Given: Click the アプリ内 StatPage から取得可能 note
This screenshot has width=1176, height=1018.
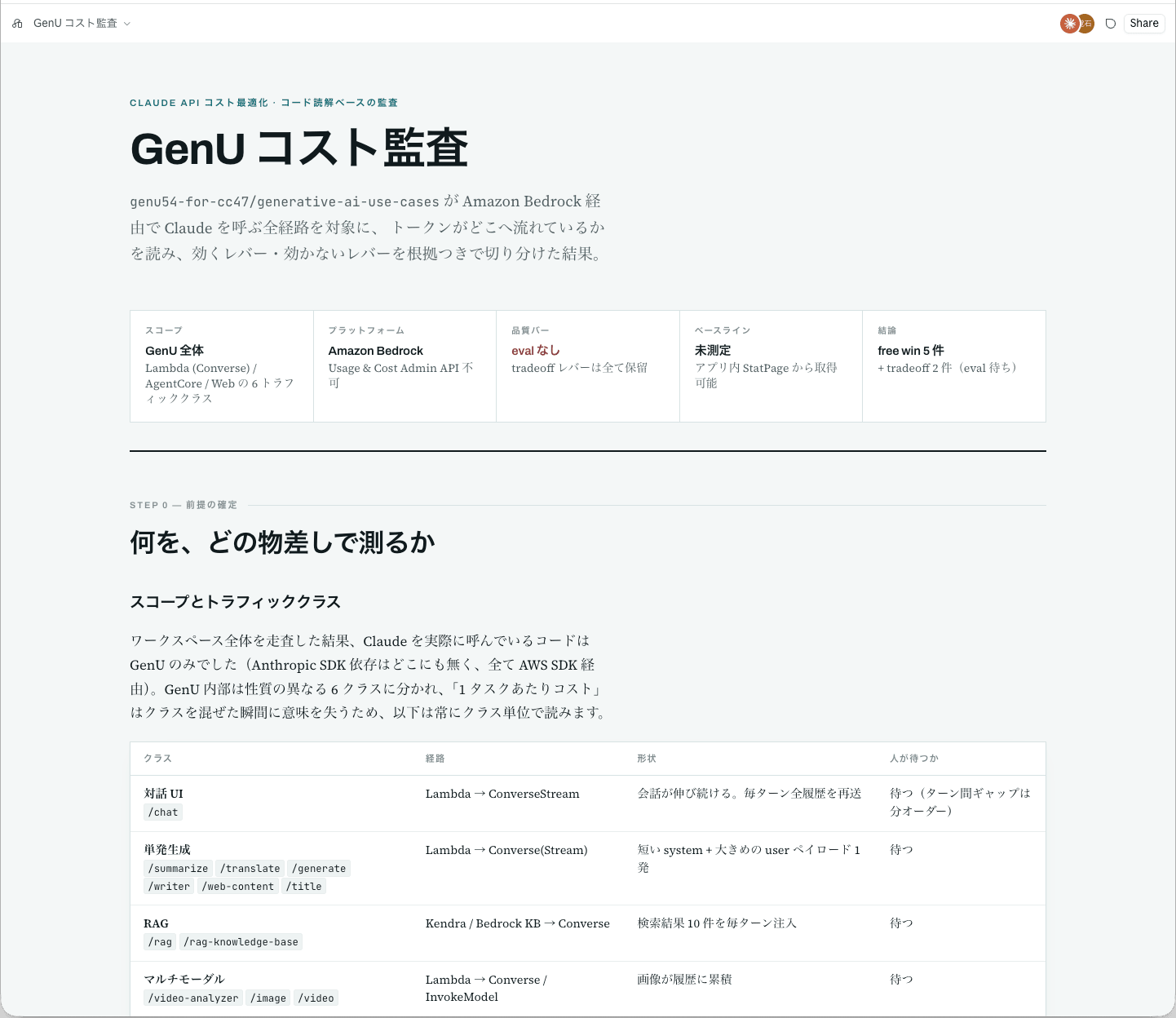Looking at the screenshot, I should pos(766,375).
